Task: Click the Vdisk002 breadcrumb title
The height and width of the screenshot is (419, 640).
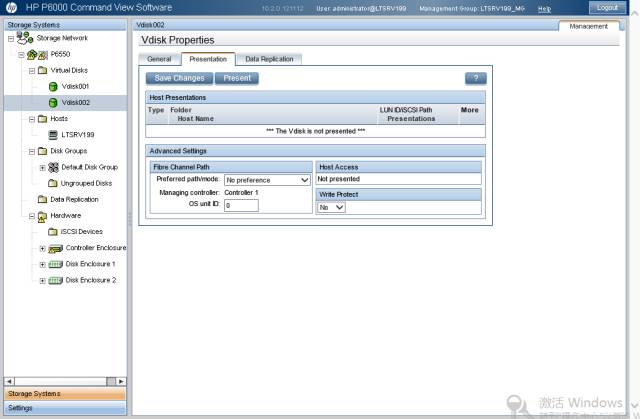Action: tap(150, 25)
